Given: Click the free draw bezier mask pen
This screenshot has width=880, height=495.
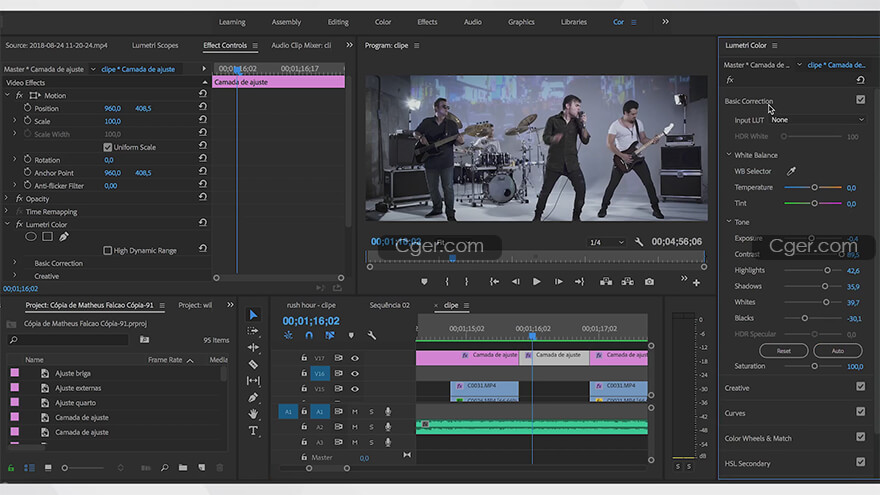Looking at the screenshot, I should pyautogui.click(x=64, y=237).
